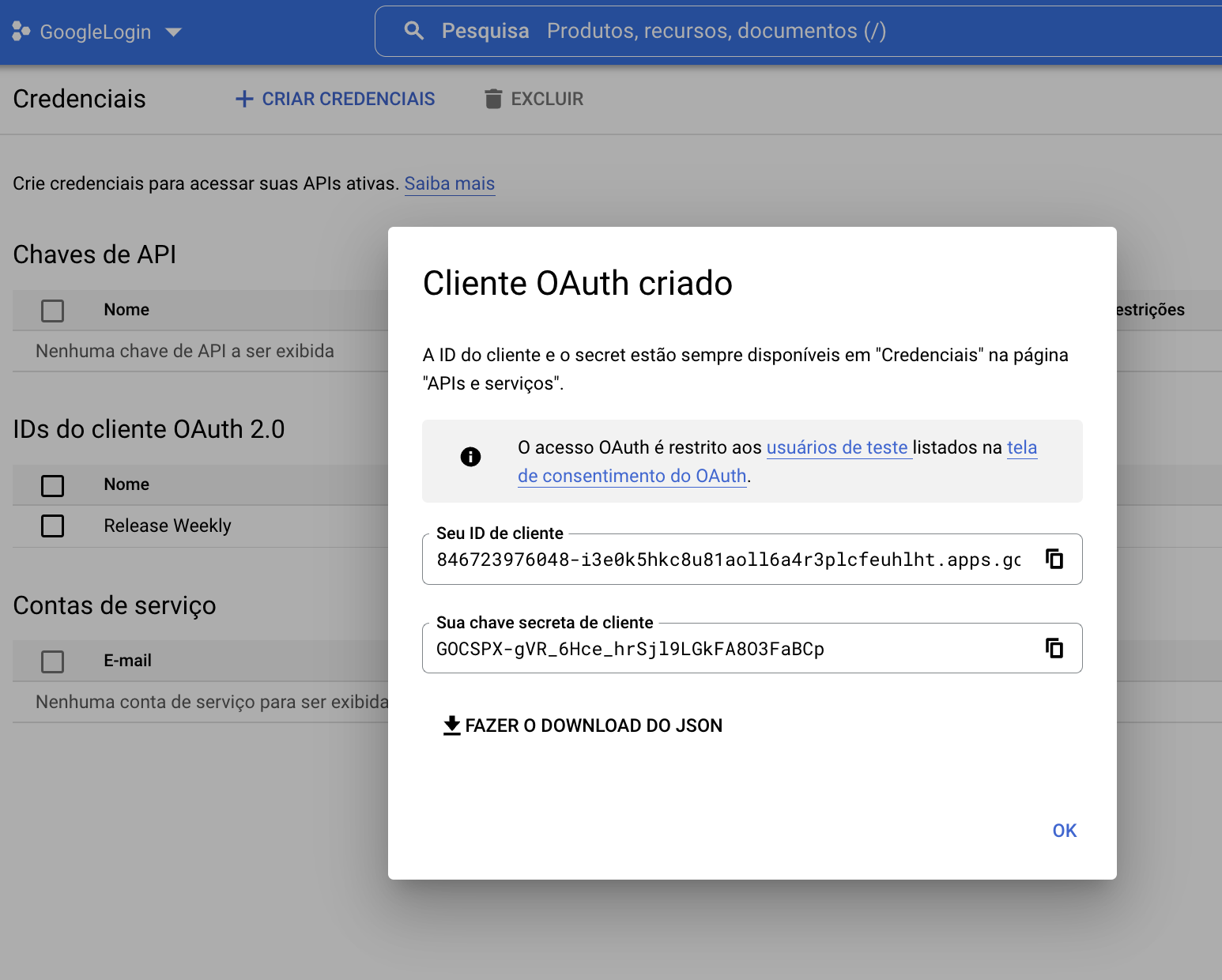Click the E-mail column header
The image size is (1222, 980).
click(x=127, y=661)
